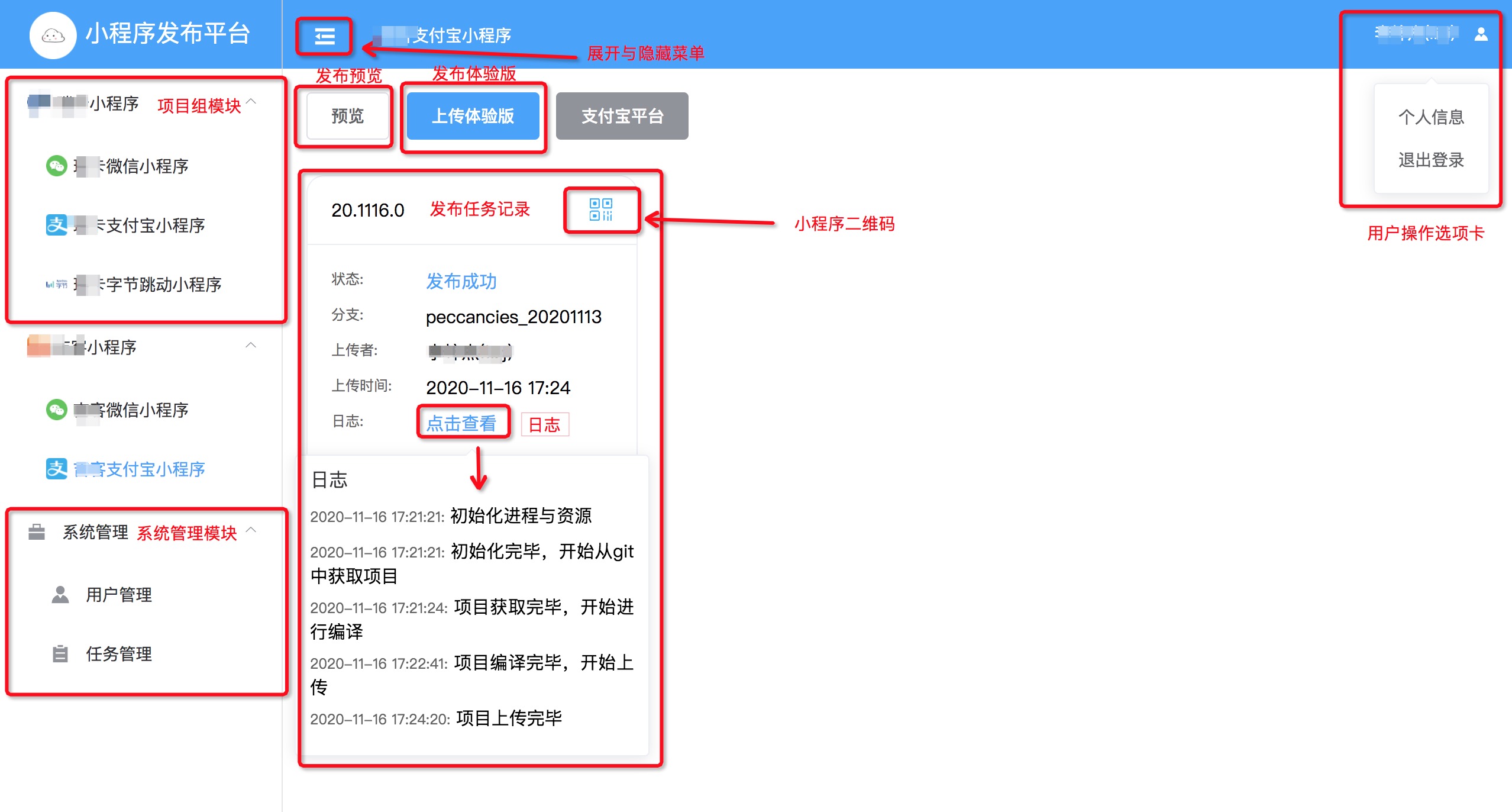The image size is (1512, 812).
Task: Select the highlighted 支付宝小程序 menu item
Action: 140,469
